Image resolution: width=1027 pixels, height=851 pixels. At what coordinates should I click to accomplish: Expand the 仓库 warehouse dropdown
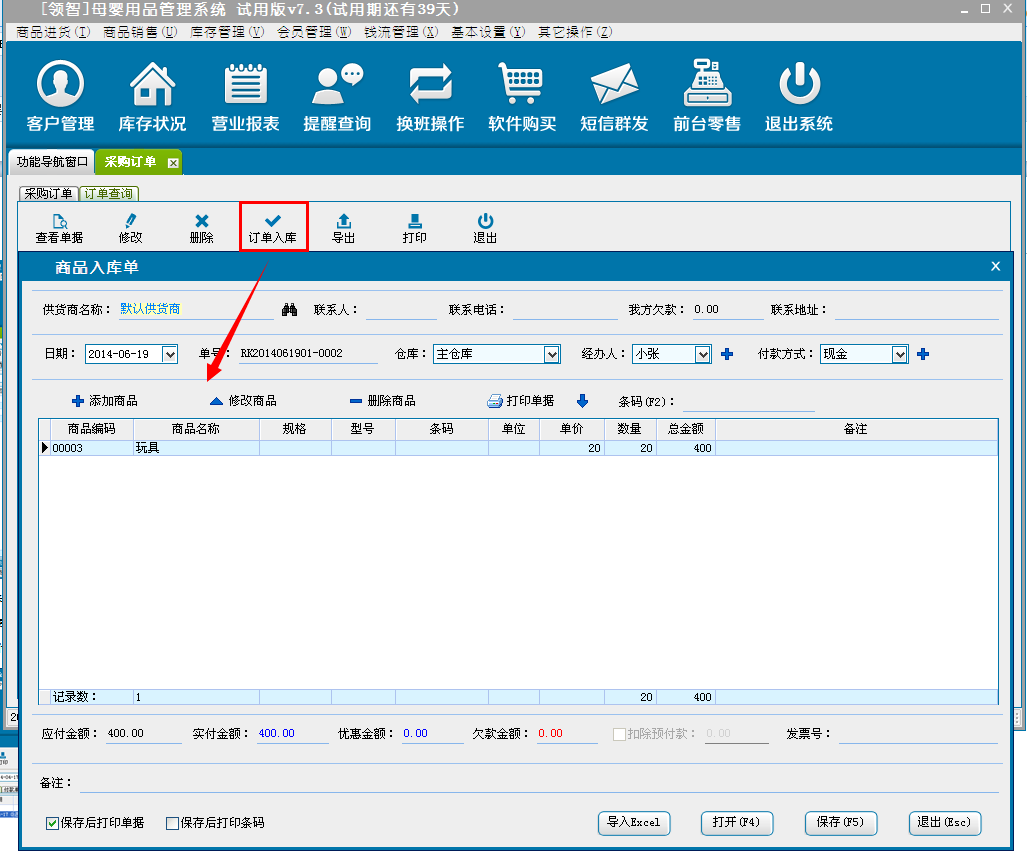[x=552, y=354]
